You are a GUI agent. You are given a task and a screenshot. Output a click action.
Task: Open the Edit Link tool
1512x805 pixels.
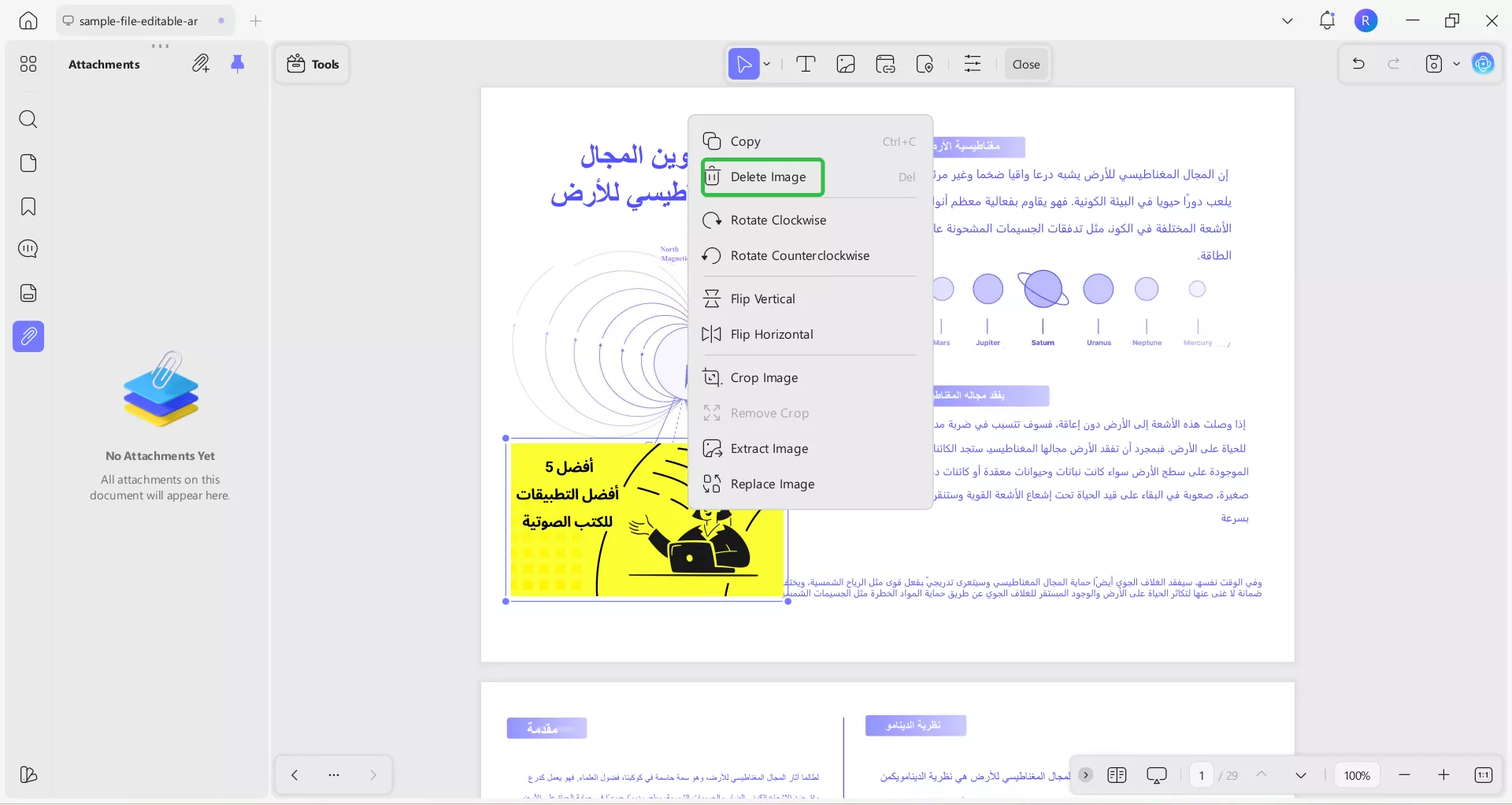pos(885,64)
